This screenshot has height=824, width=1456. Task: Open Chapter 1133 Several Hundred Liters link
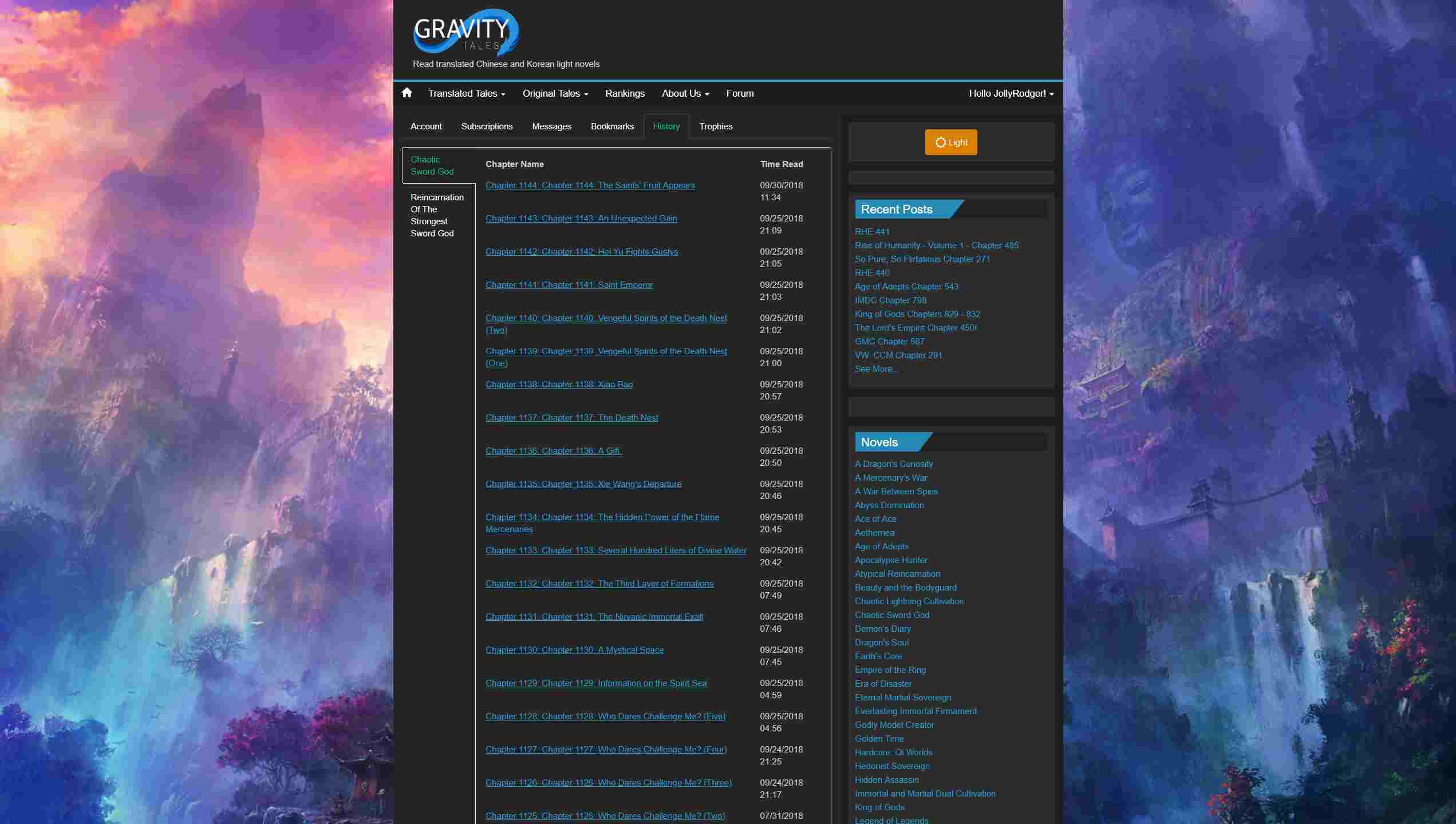coord(616,550)
